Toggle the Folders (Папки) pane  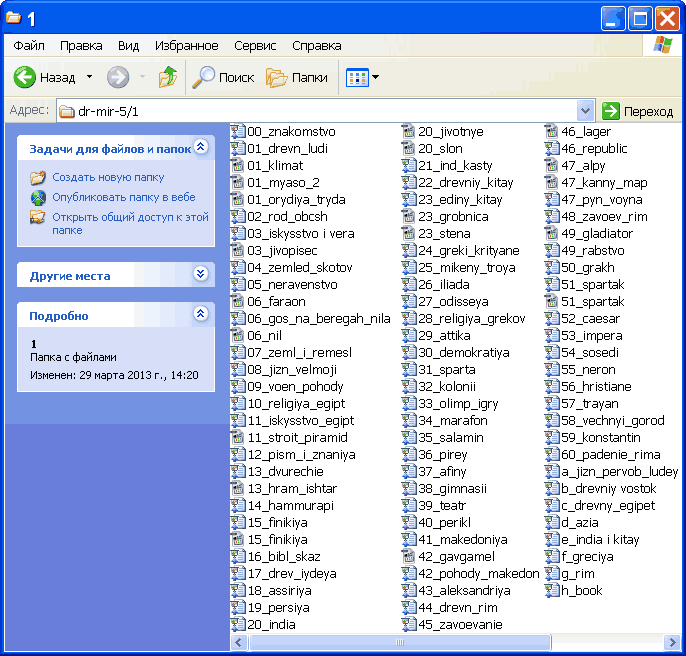point(297,77)
